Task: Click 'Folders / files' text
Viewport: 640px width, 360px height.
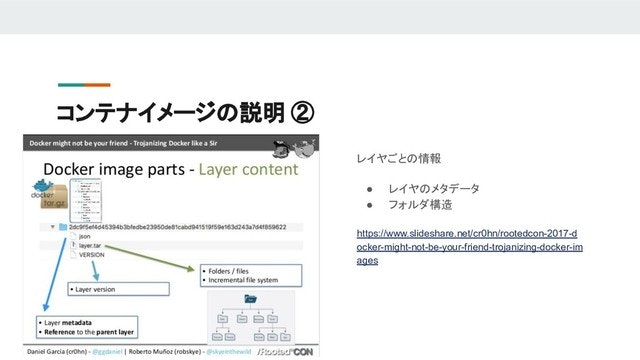Action: (x=228, y=271)
